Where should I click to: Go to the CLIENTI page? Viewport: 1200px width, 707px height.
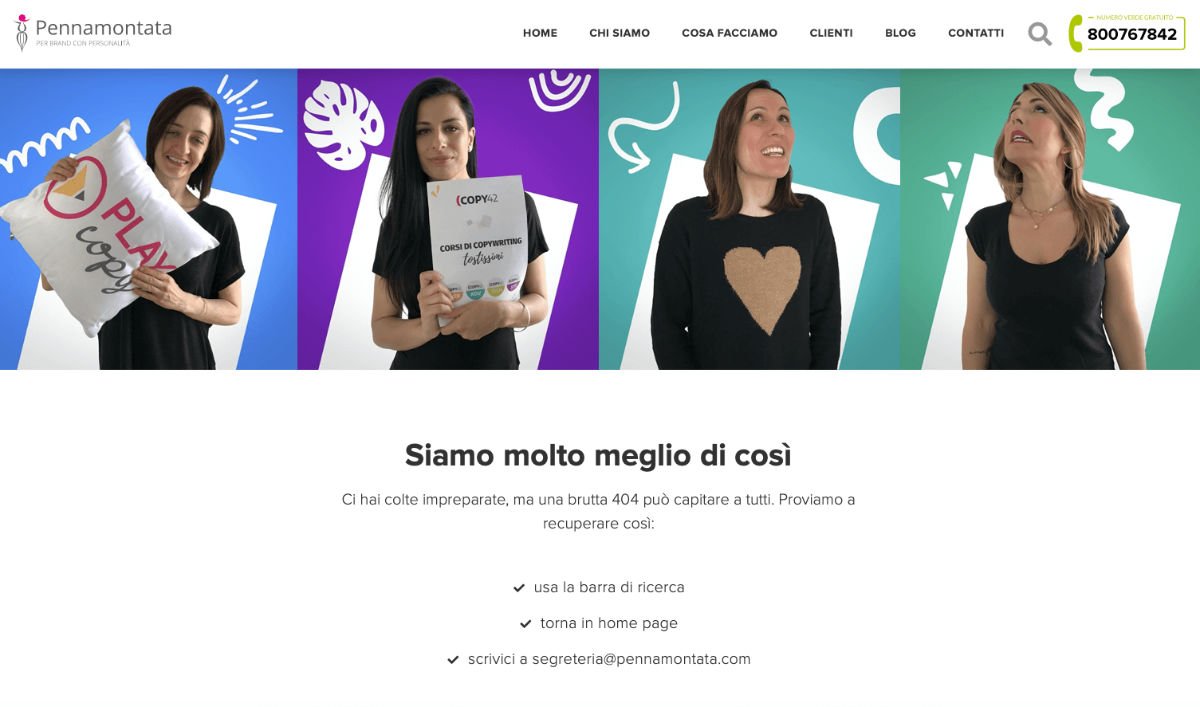coord(831,33)
